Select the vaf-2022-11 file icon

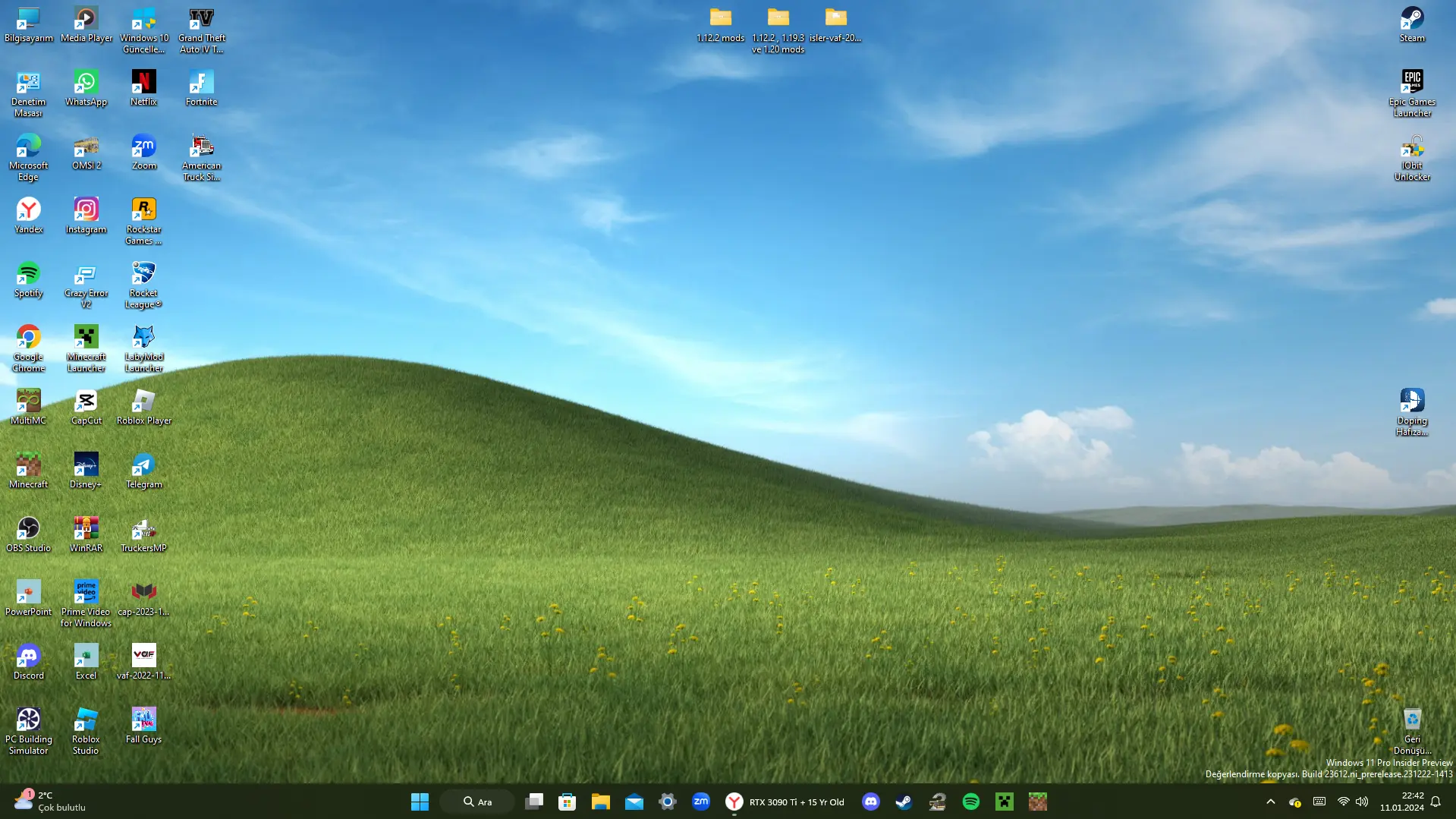pos(144,663)
